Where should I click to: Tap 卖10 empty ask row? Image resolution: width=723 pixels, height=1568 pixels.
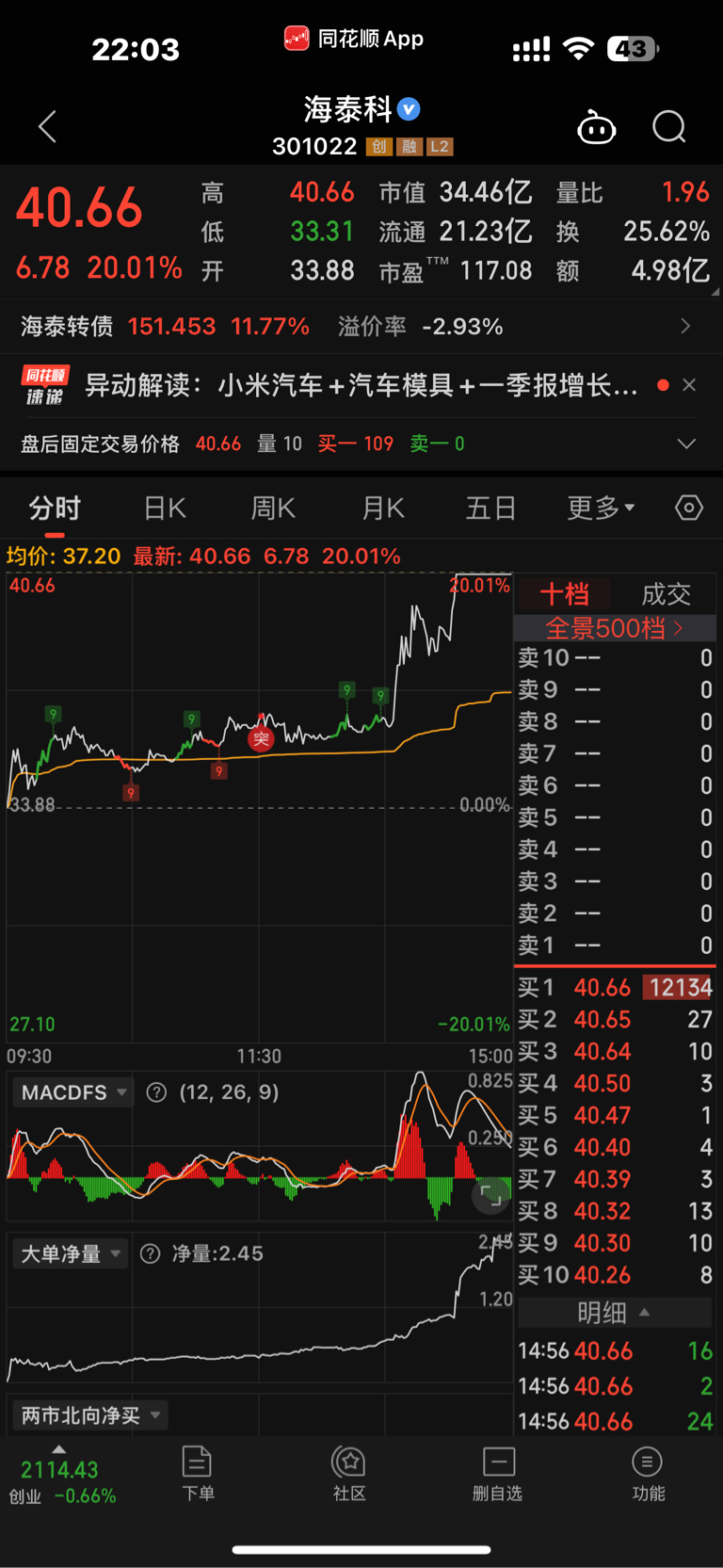click(614, 657)
